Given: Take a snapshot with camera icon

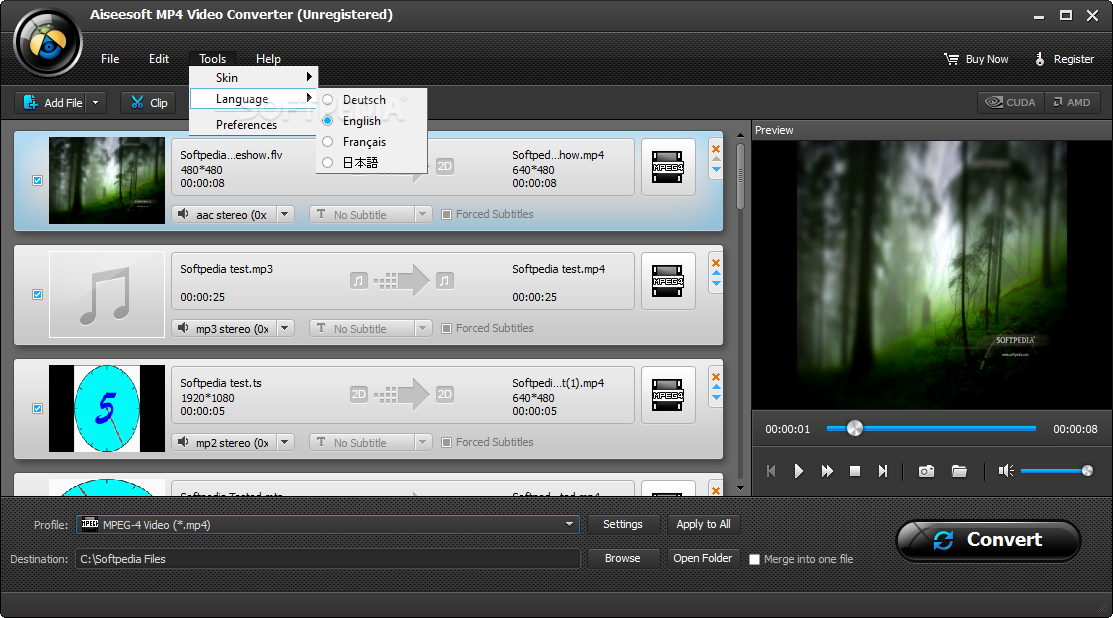Looking at the screenshot, I should (x=926, y=471).
